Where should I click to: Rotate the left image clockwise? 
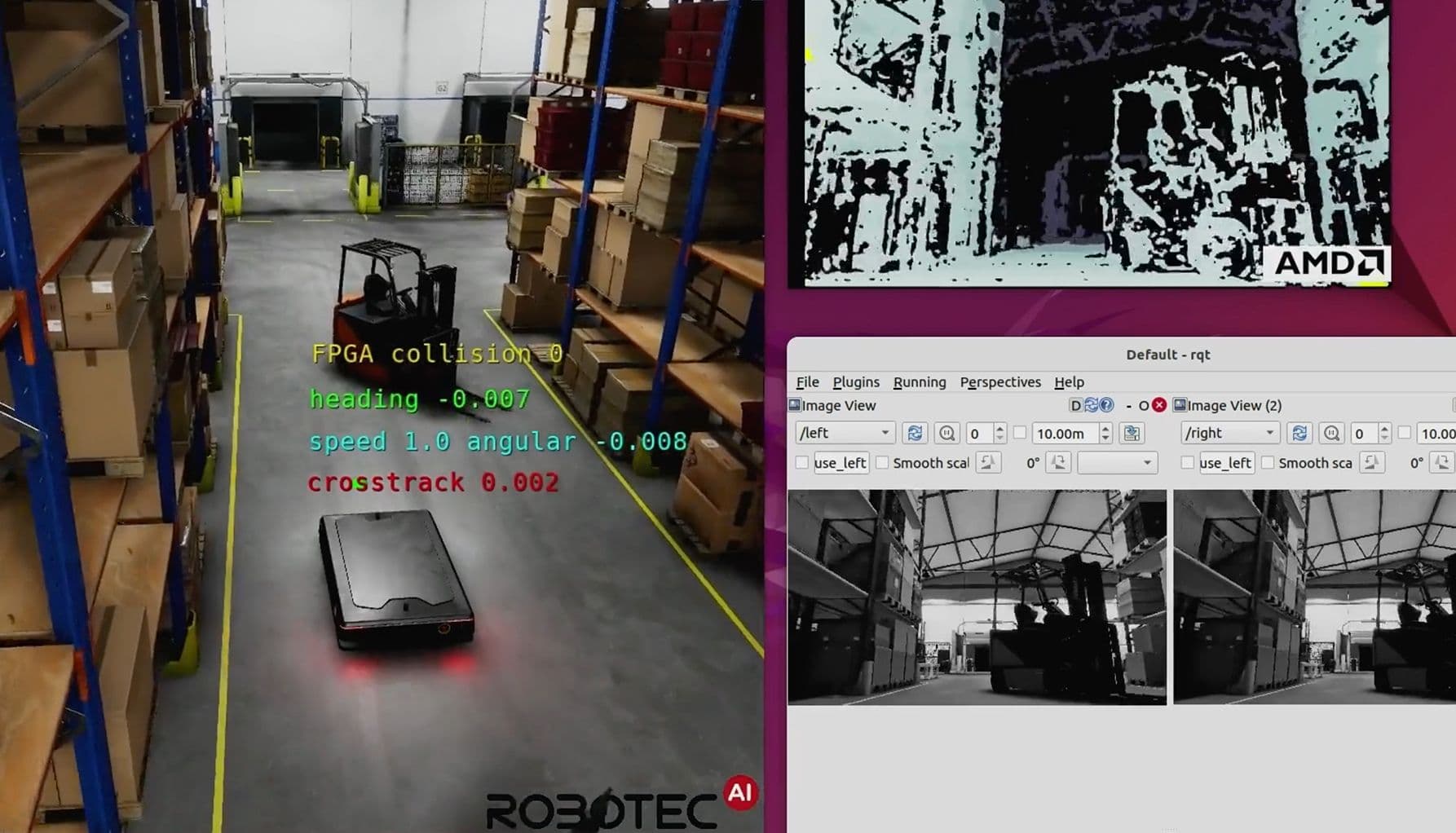[x=1058, y=463]
